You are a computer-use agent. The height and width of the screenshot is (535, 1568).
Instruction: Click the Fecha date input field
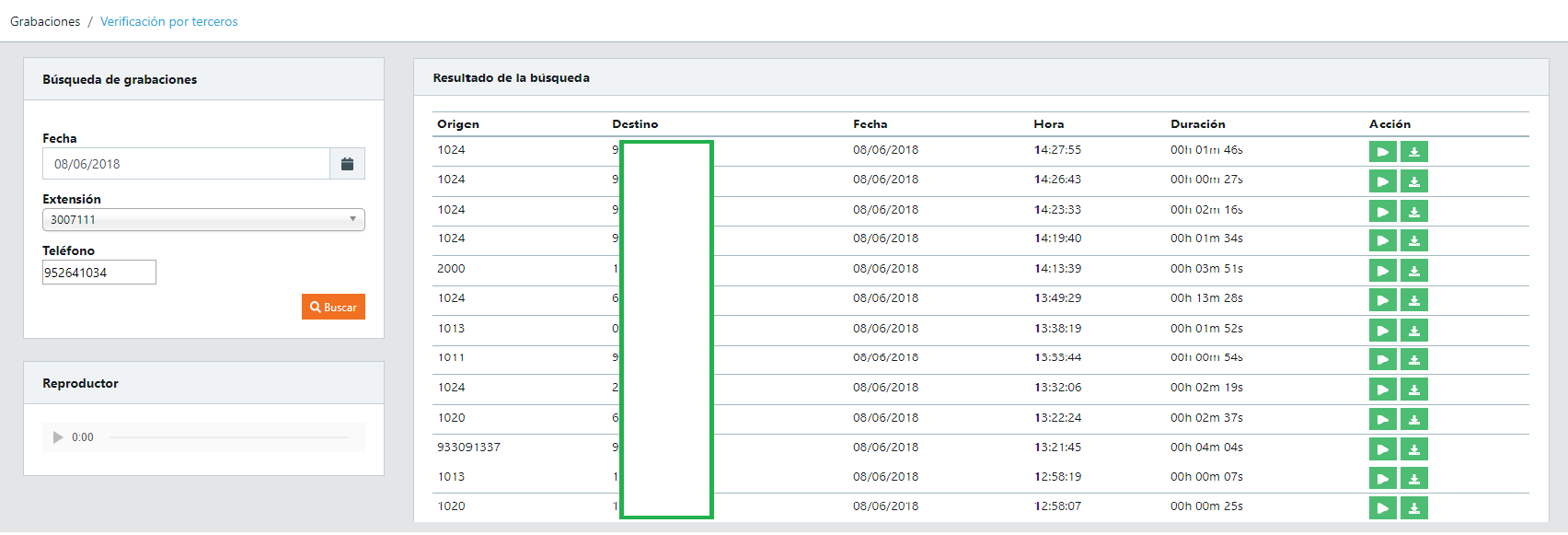click(x=186, y=164)
